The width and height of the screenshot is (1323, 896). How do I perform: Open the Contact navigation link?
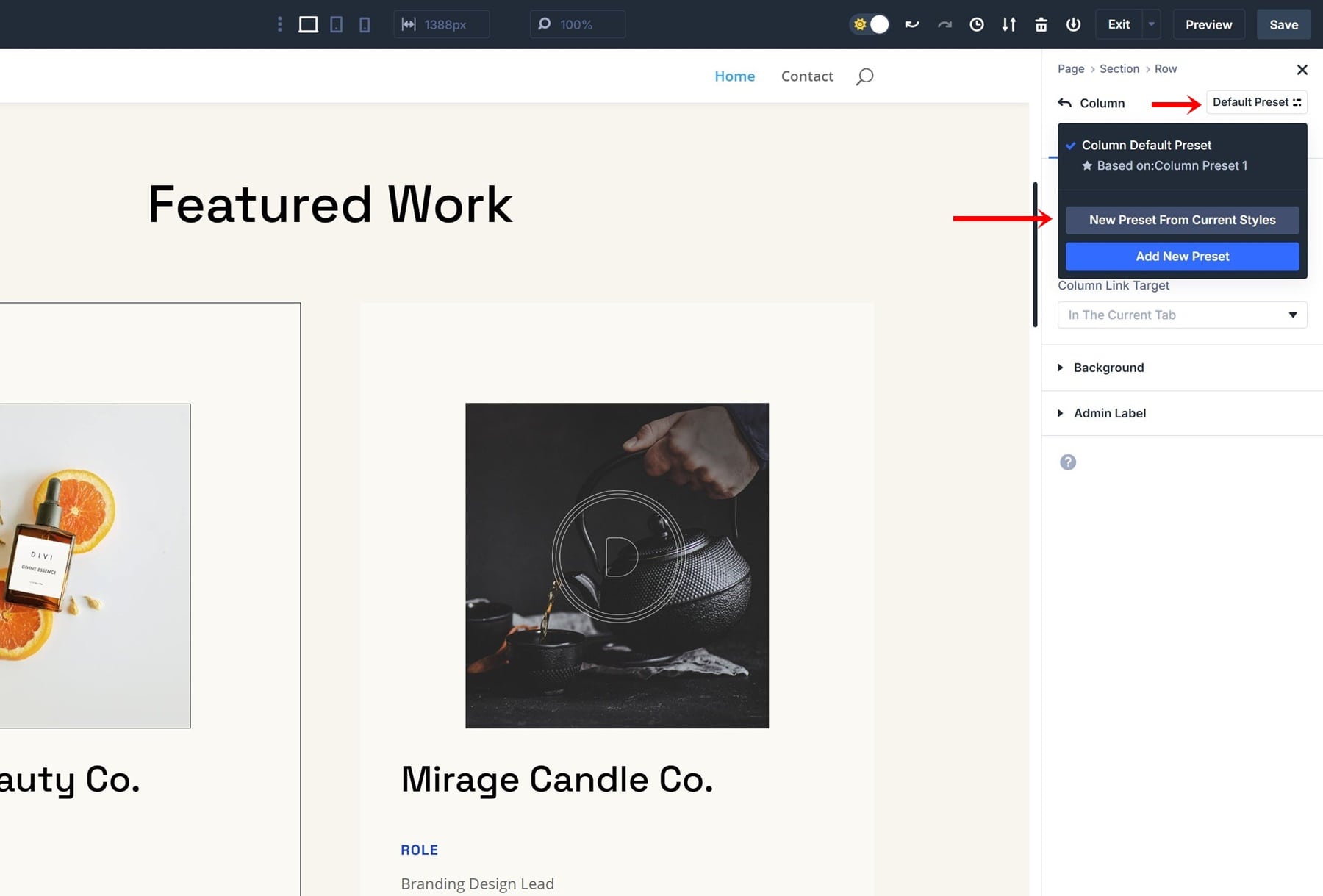click(806, 76)
